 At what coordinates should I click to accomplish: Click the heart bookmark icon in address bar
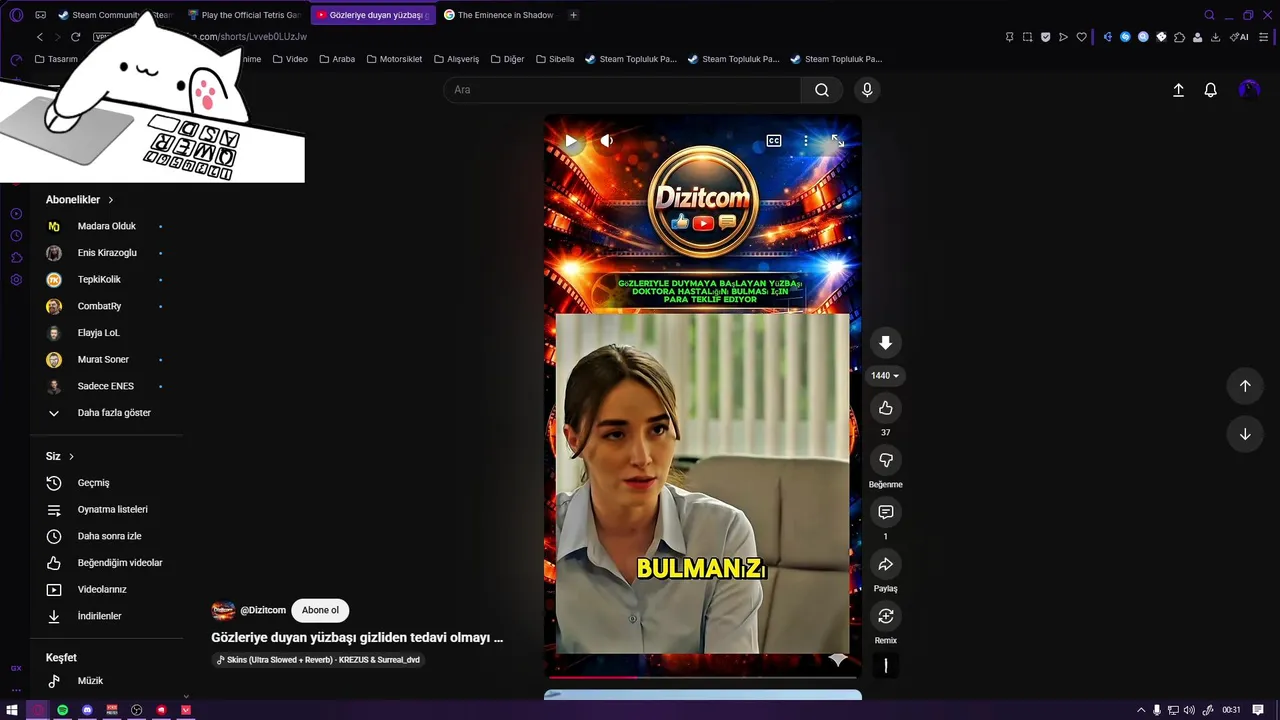click(x=1081, y=37)
